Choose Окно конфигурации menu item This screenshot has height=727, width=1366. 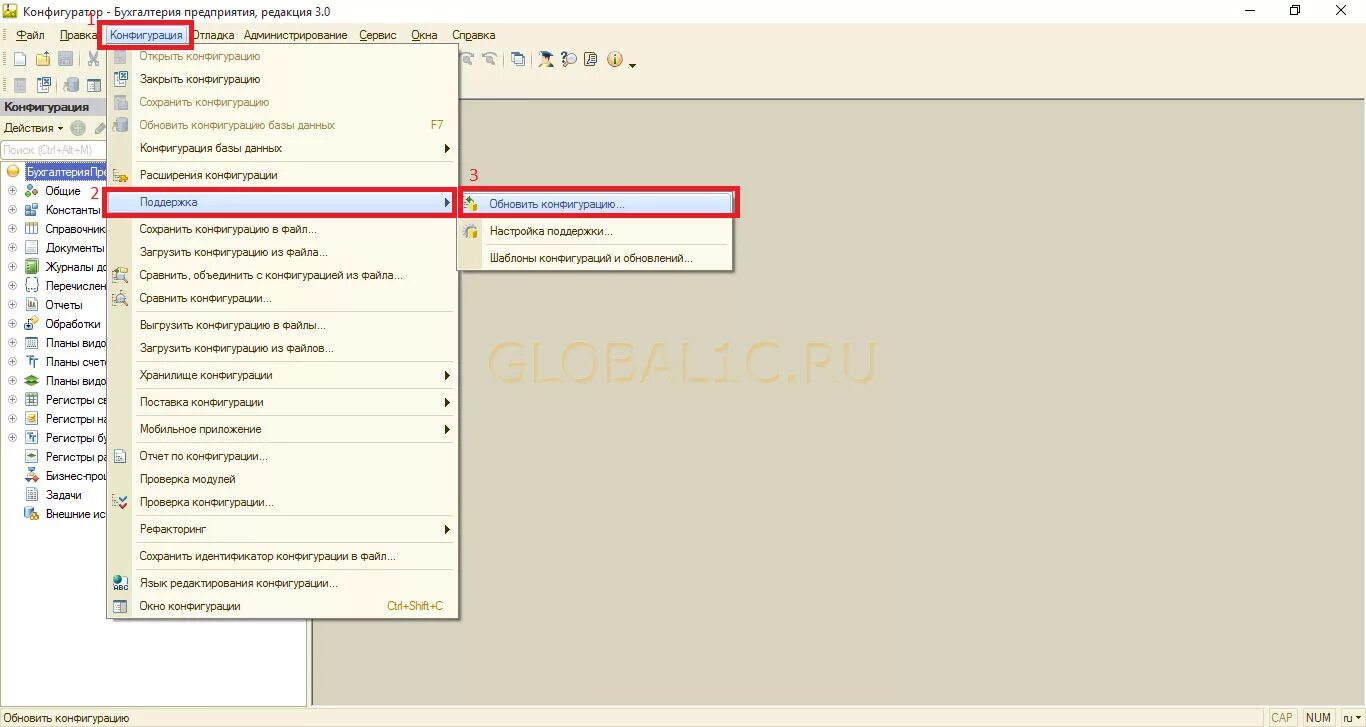[282, 606]
